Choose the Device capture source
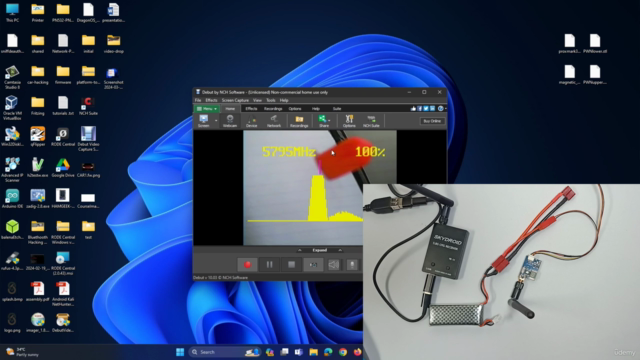The image size is (640, 360). coord(251,121)
